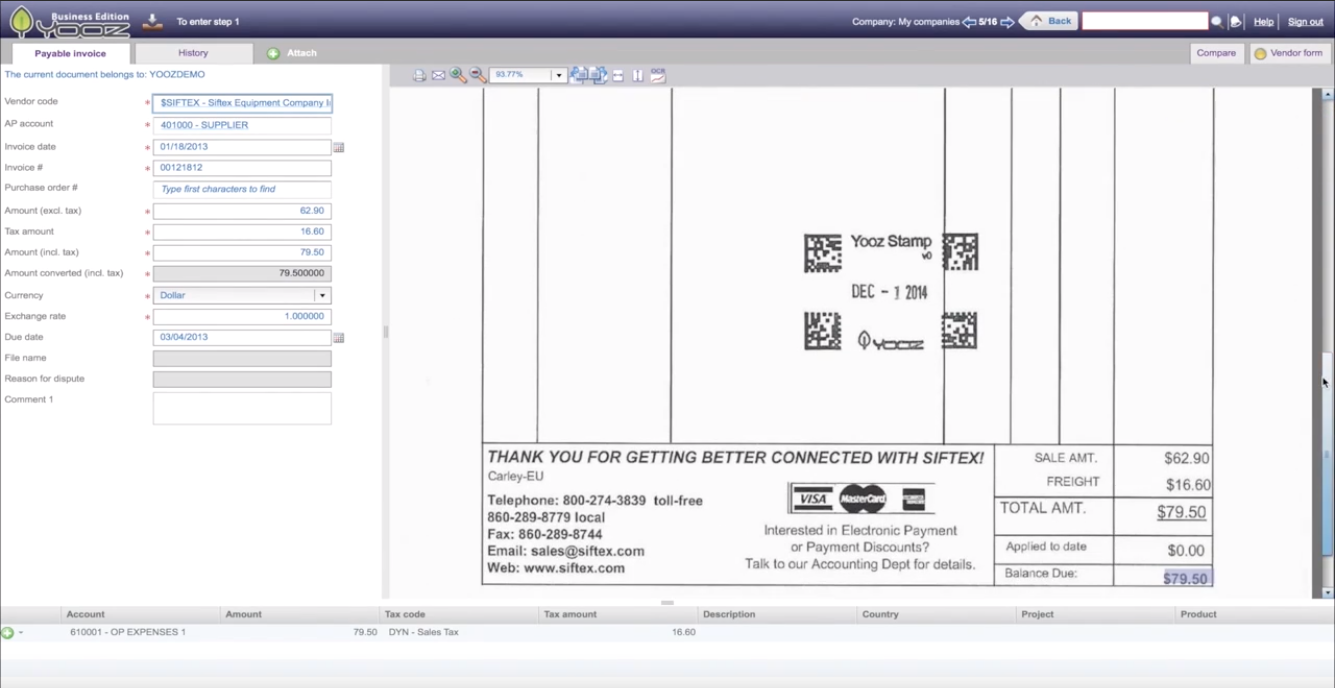Click the Attach button
The width and height of the screenshot is (1335, 688).
tap(292, 53)
